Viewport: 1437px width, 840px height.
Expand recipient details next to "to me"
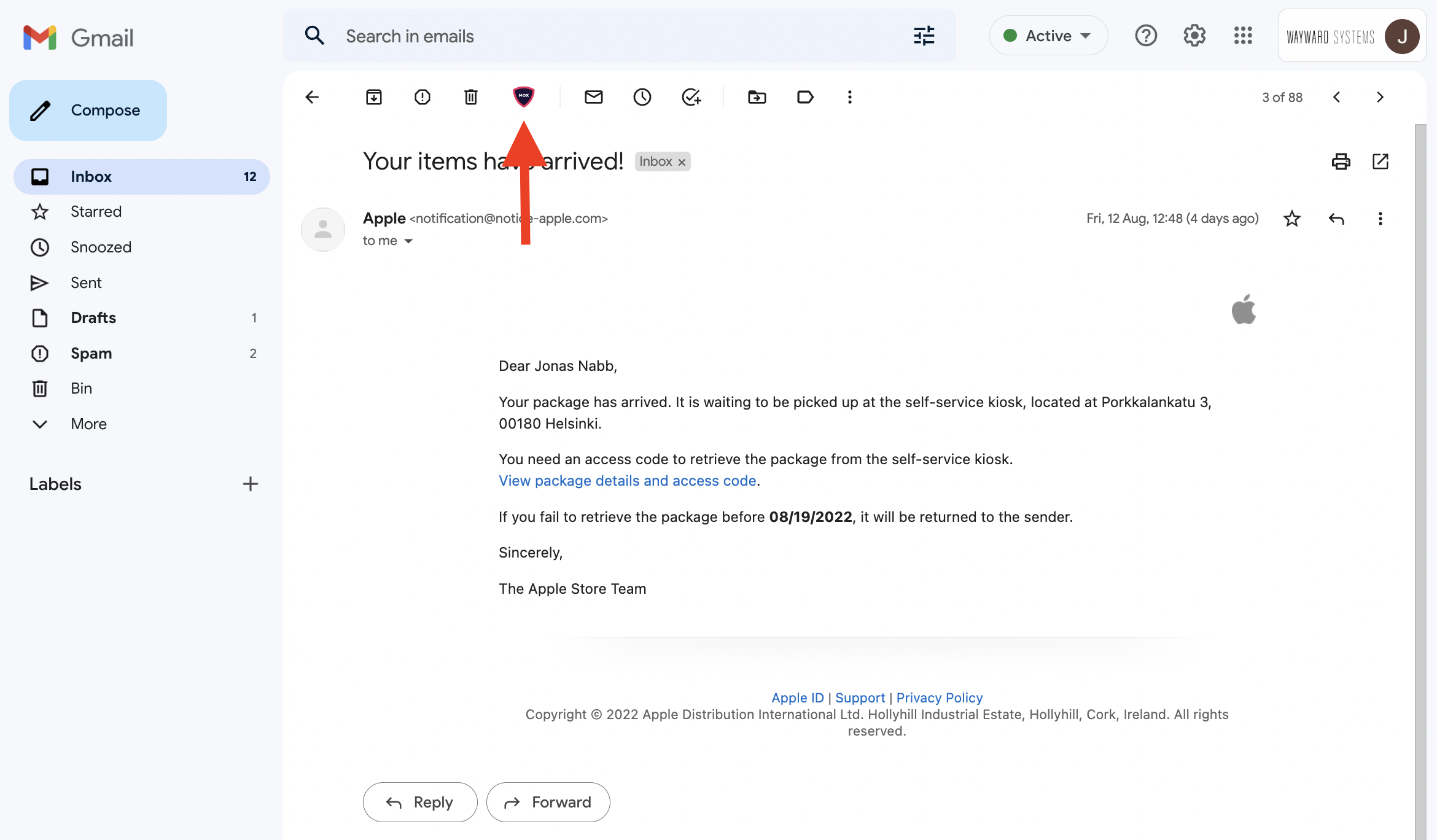pos(408,241)
